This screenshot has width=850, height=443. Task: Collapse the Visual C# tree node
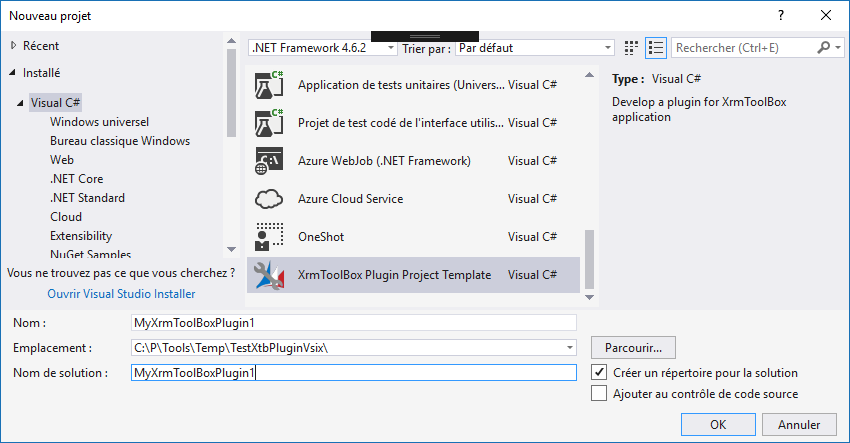click(x=20, y=102)
